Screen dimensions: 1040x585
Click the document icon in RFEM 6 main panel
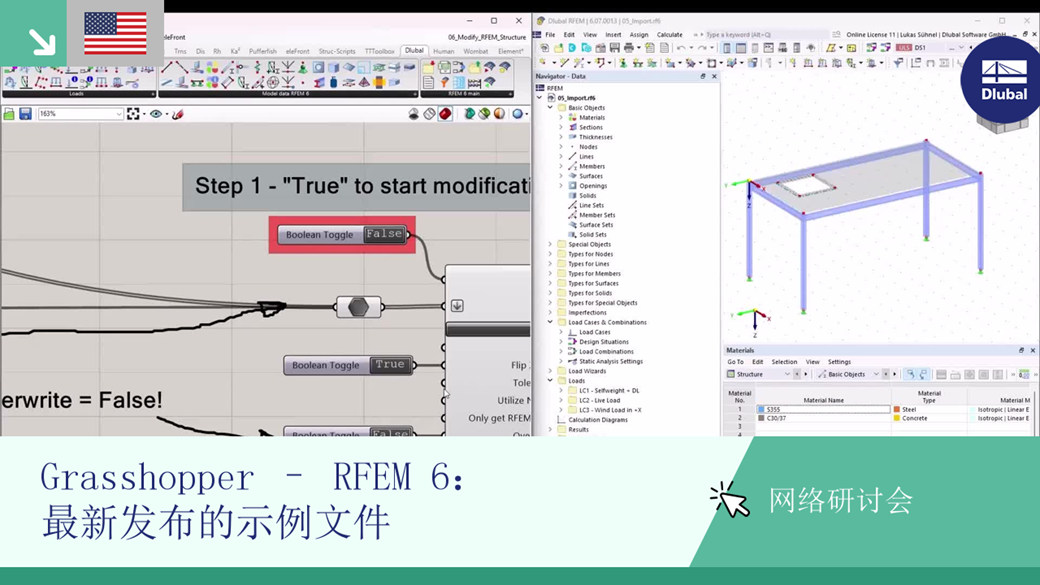pyautogui.click(x=428, y=83)
